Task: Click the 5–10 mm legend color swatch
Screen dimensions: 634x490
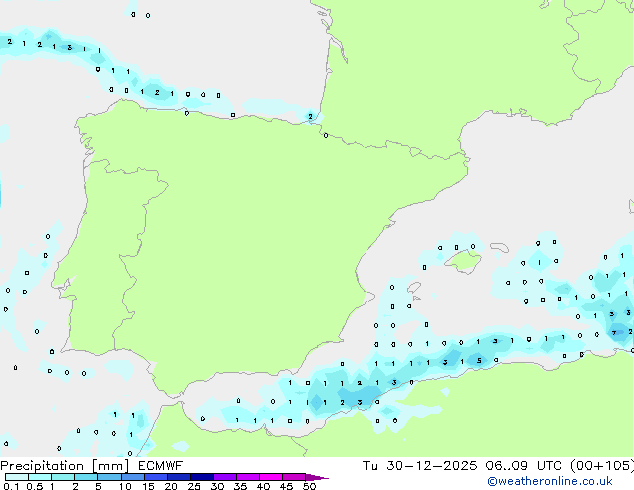Action: click(x=109, y=477)
